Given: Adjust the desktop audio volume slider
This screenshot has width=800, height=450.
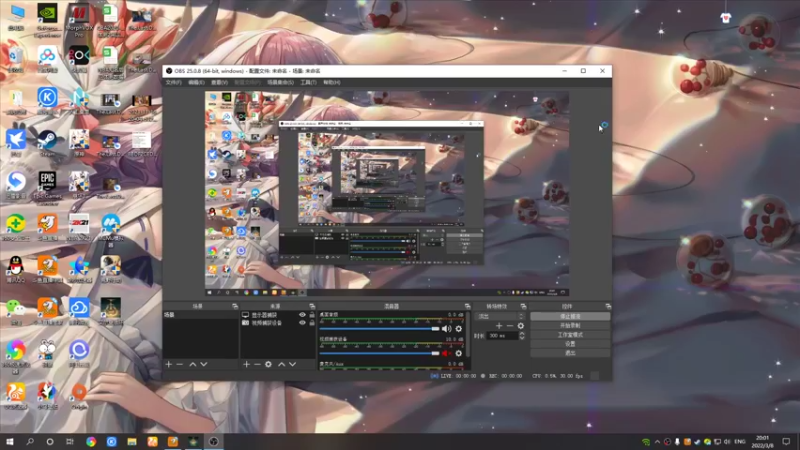Looking at the screenshot, I should coord(379,329).
